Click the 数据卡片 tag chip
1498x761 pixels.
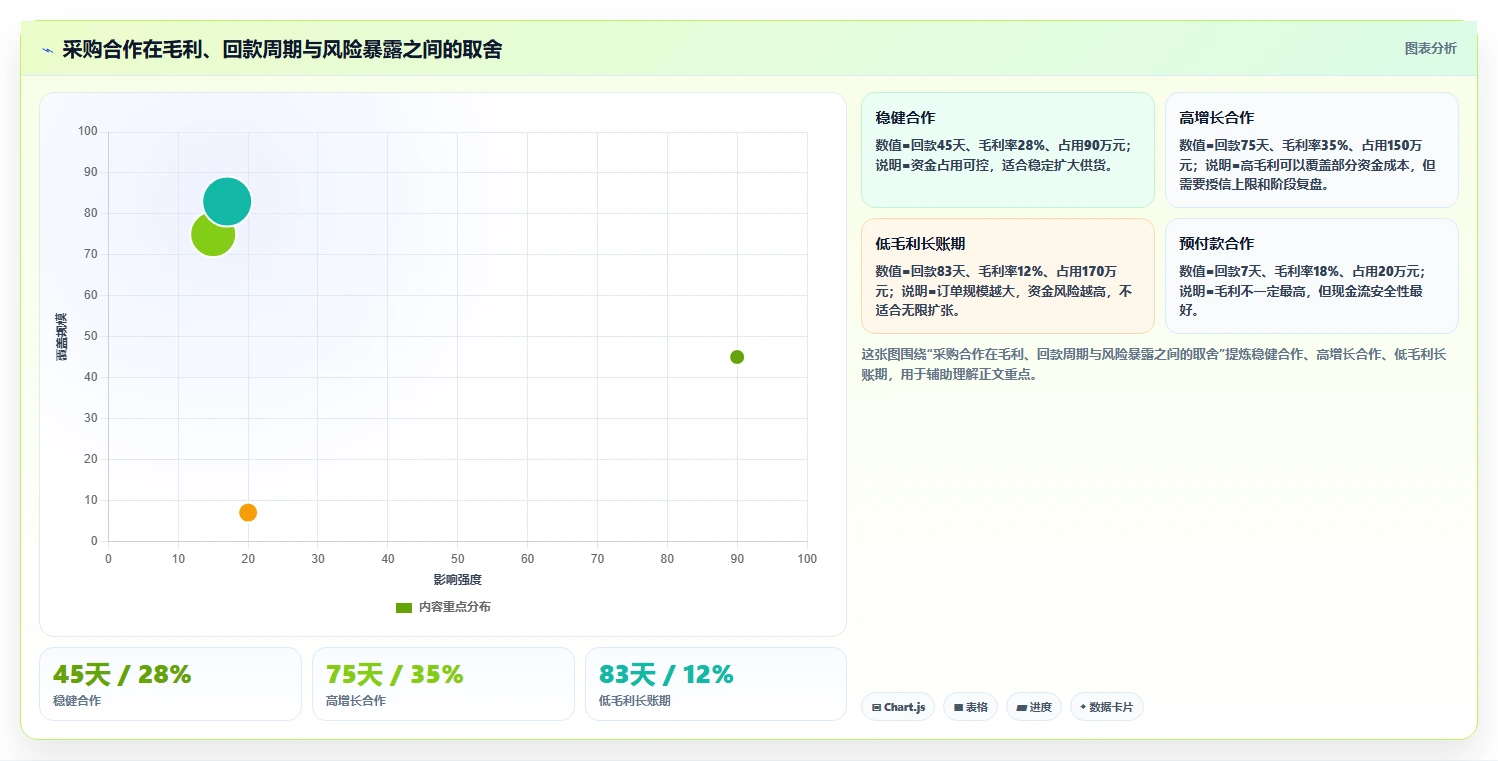pos(1106,707)
